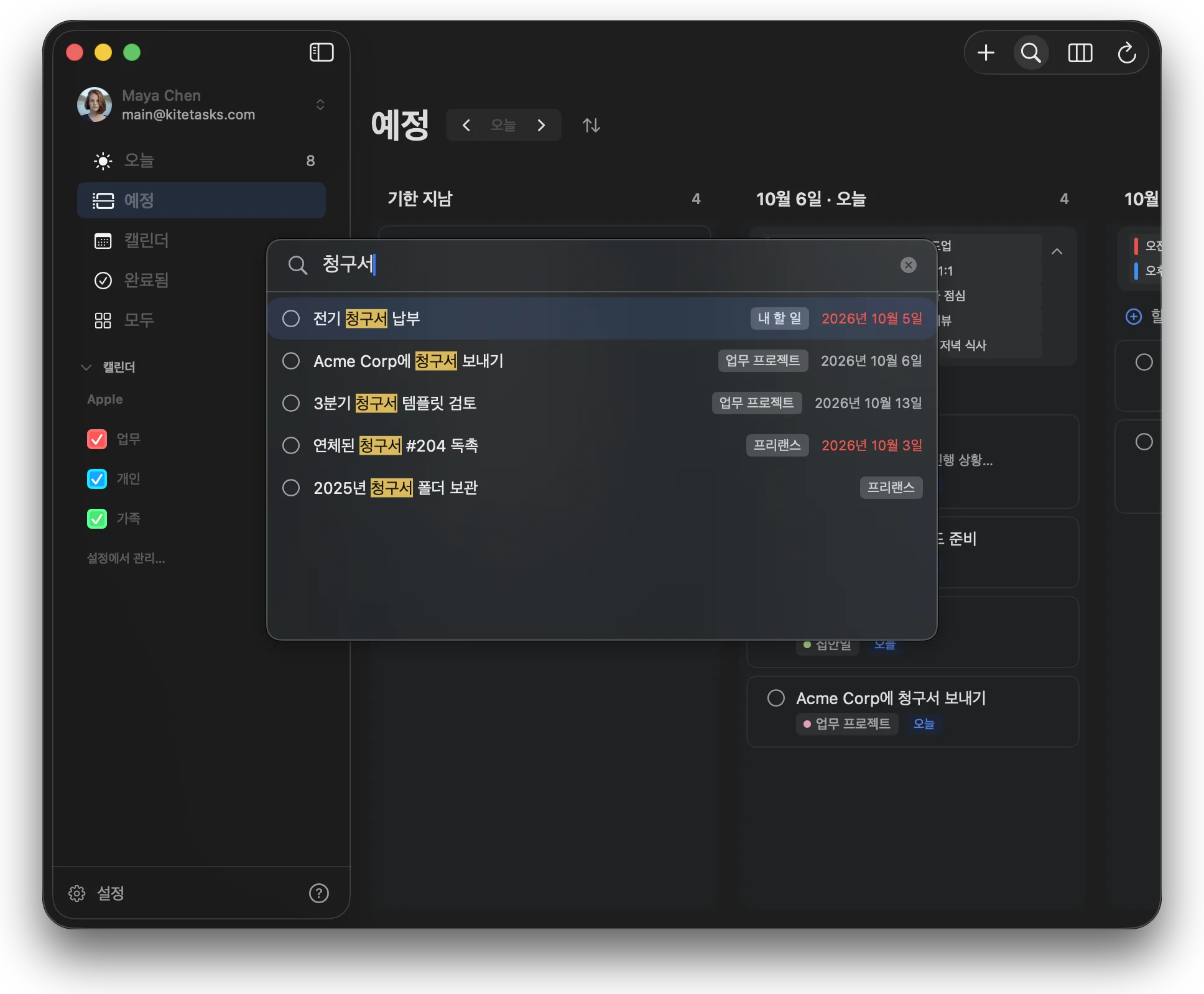This screenshot has height=994, width=1204.
Task: Collapse today's events with up chevron
Action: click(x=1057, y=251)
